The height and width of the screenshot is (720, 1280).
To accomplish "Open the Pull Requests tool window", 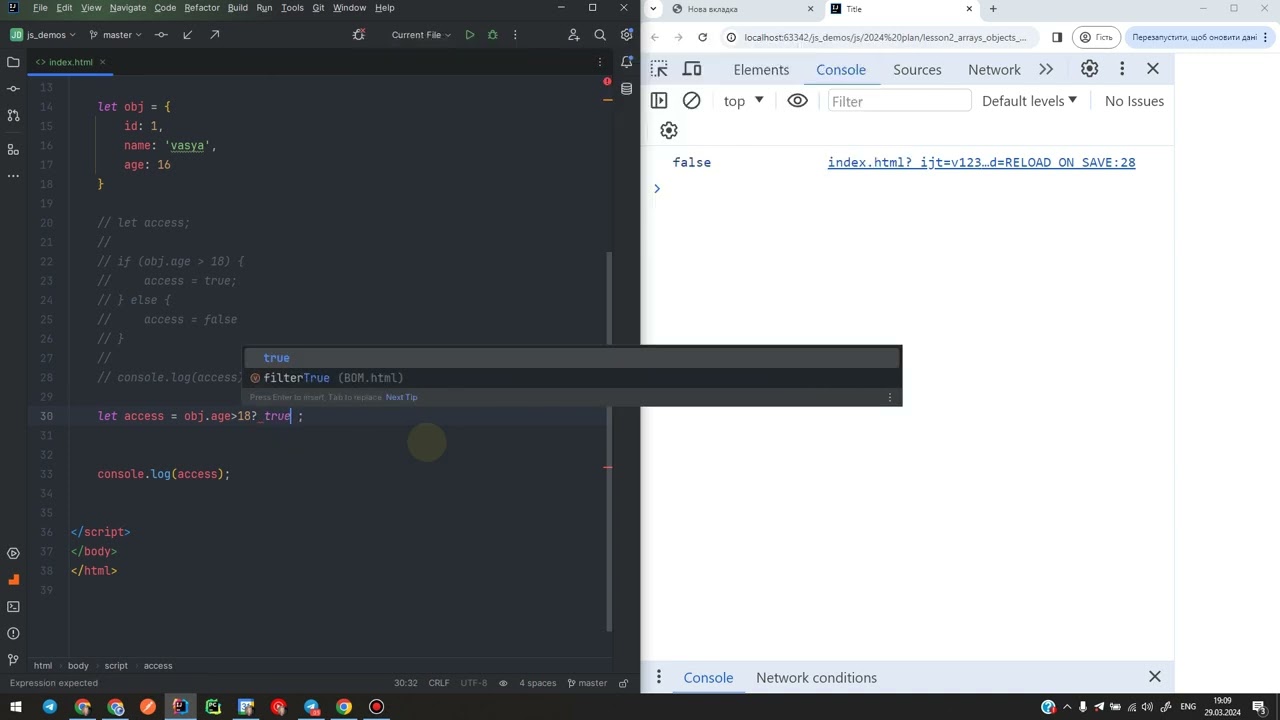I will click(13, 116).
